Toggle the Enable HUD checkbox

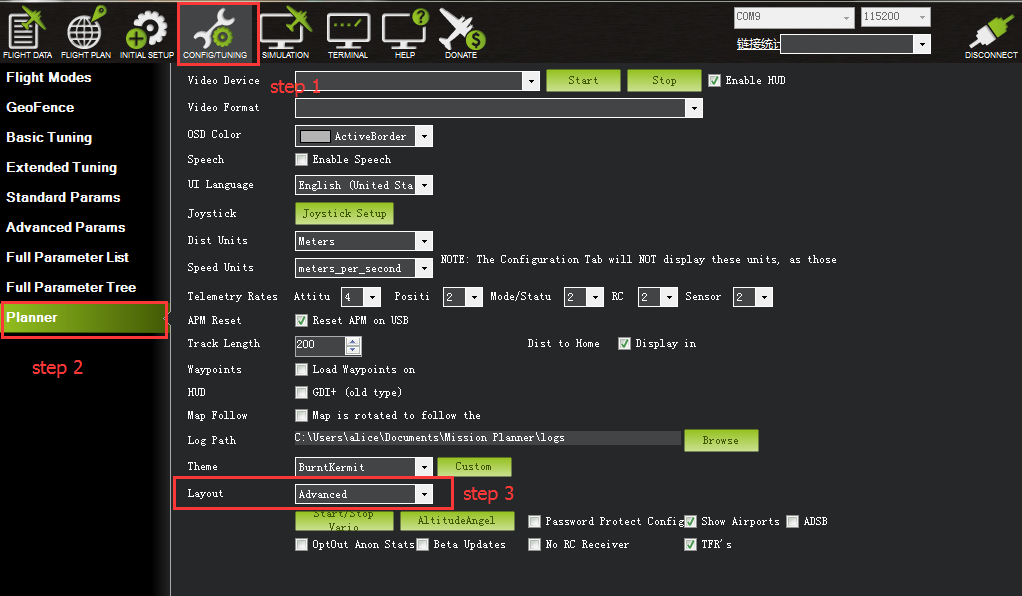714,81
